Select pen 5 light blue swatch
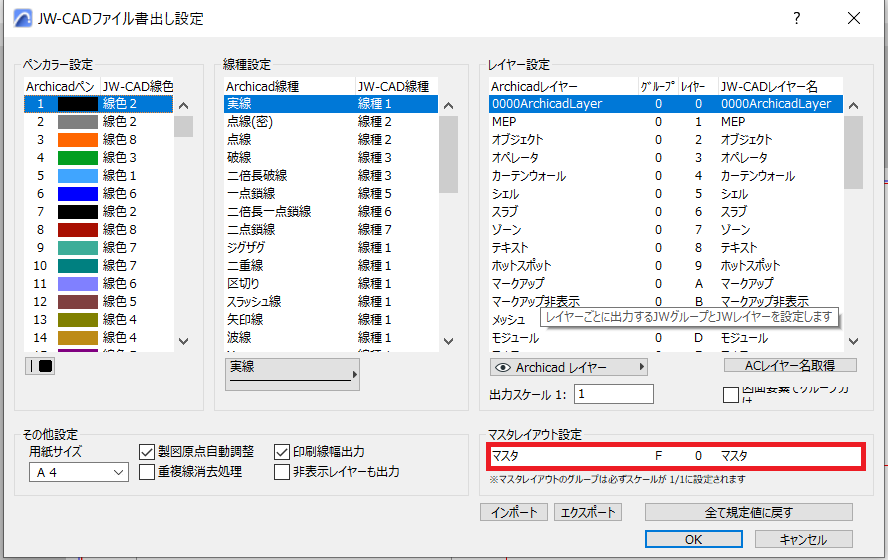 (x=78, y=176)
